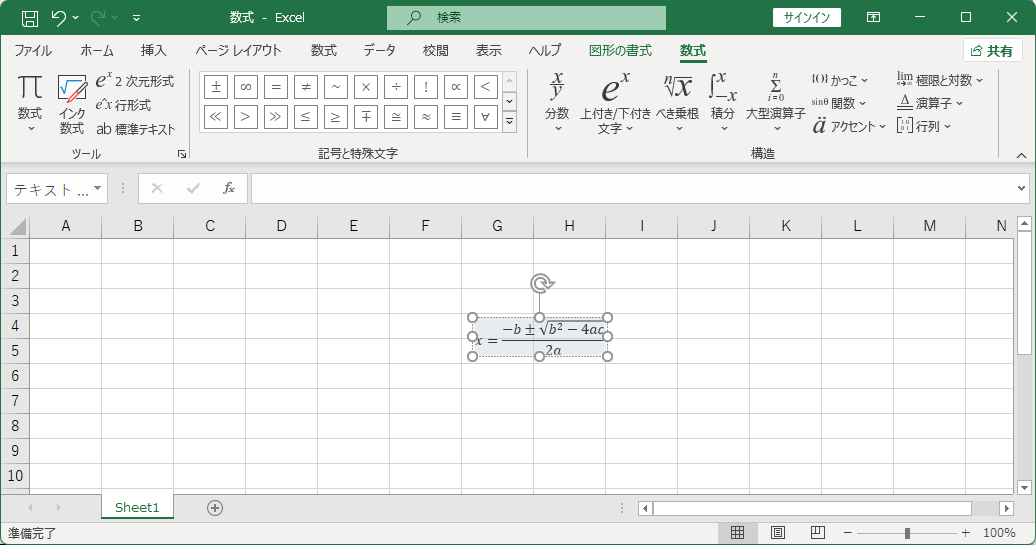Toggle ab 標準テキスト normal text
Viewport: 1036px width, 545px height.
135,129
